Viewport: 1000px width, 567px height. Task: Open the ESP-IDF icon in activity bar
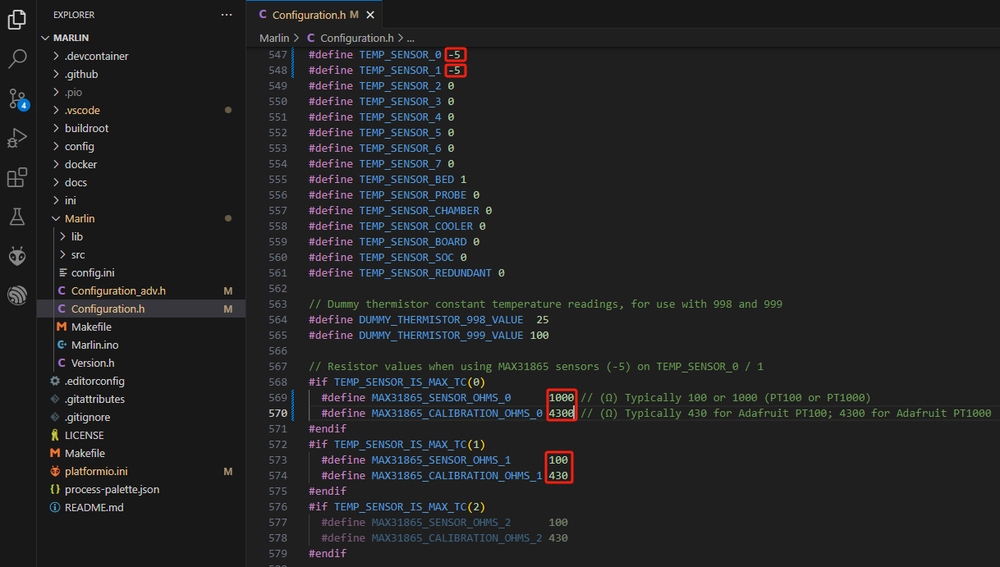pyautogui.click(x=17, y=295)
